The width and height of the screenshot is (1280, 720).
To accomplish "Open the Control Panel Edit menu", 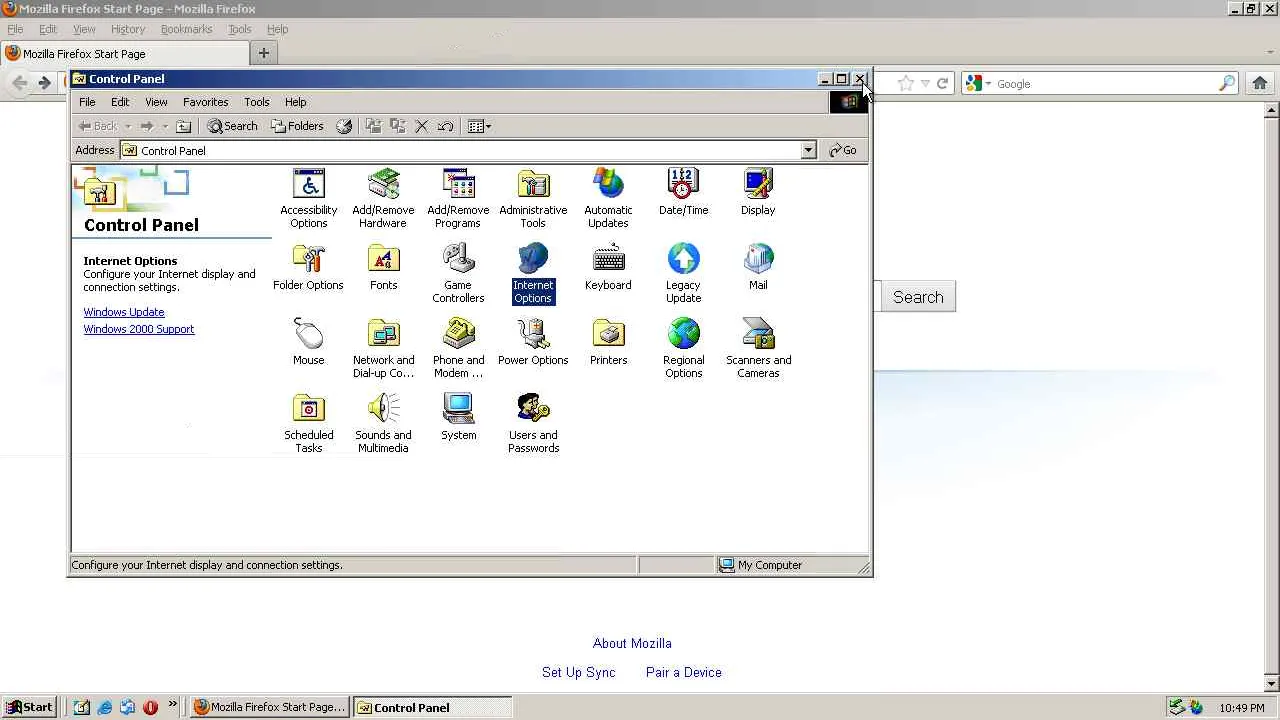I will tap(120, 102).
